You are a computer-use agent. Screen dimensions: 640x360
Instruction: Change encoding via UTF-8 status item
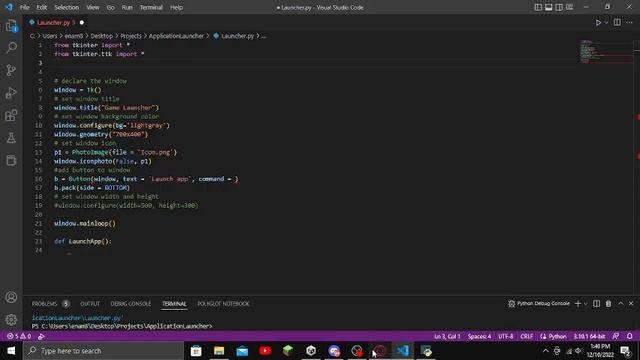(x=505, y=336)
